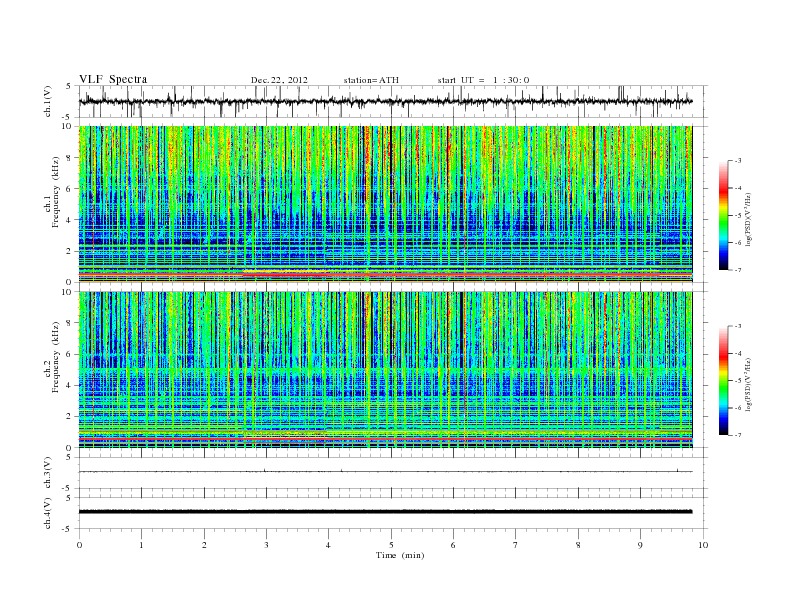
Task: Click the "Time (min)" axis title
Action: point(400,555)
